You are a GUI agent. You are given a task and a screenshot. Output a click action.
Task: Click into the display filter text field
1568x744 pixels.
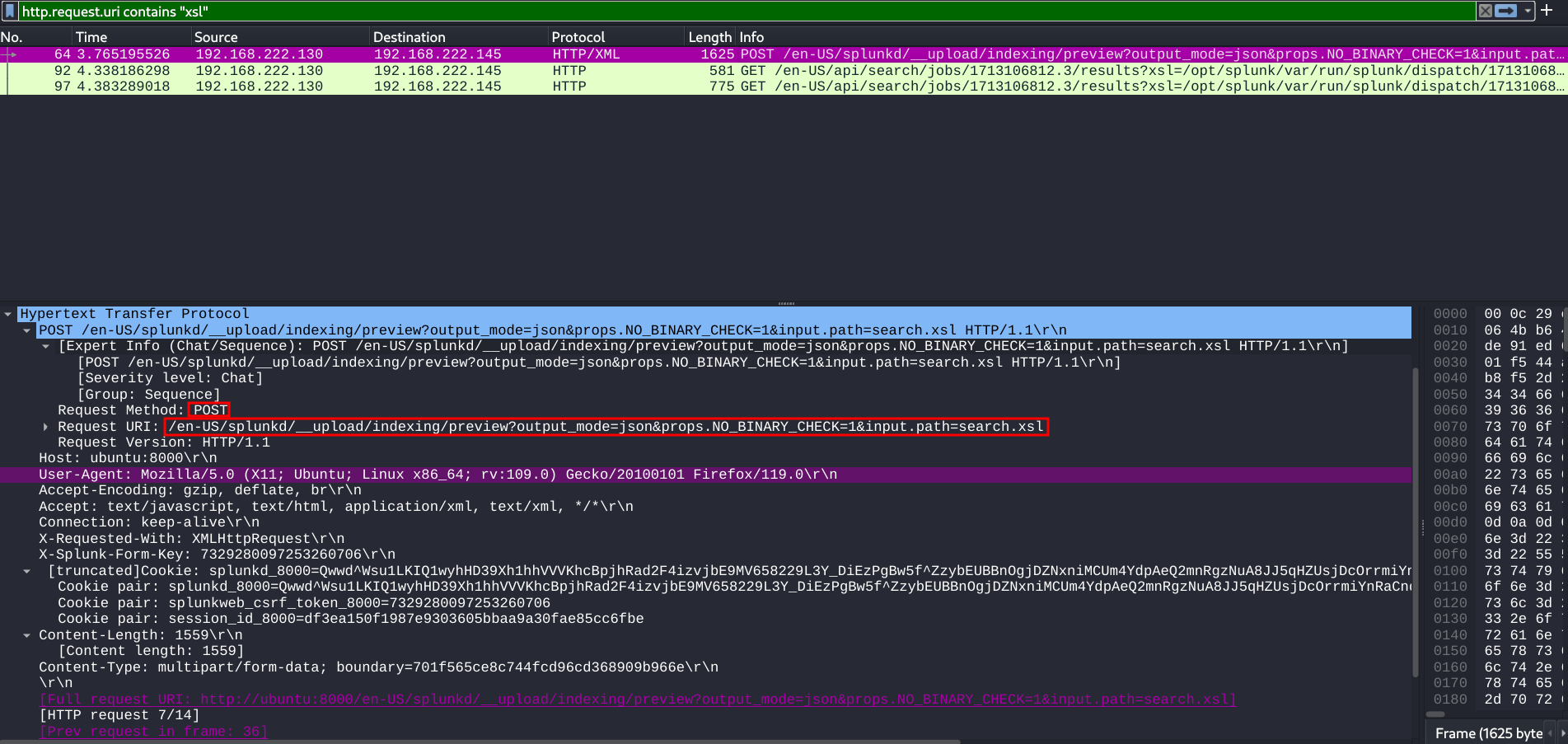742,12
